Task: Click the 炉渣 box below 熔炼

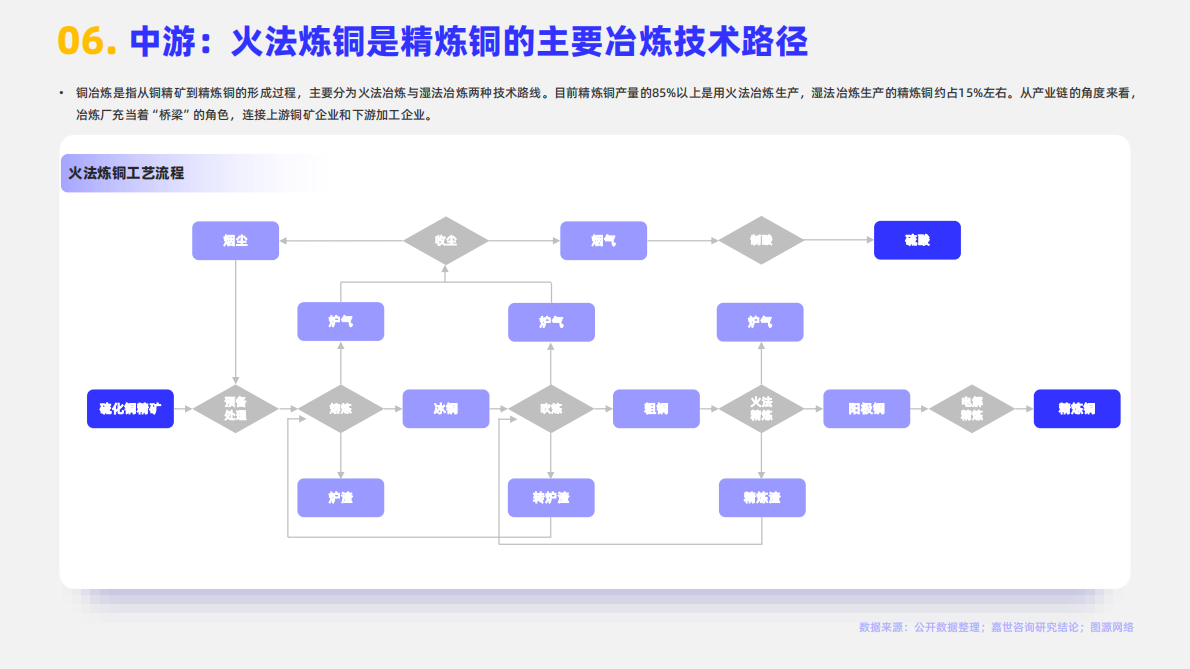Action: pyautogui.click(x=341, y=498)
